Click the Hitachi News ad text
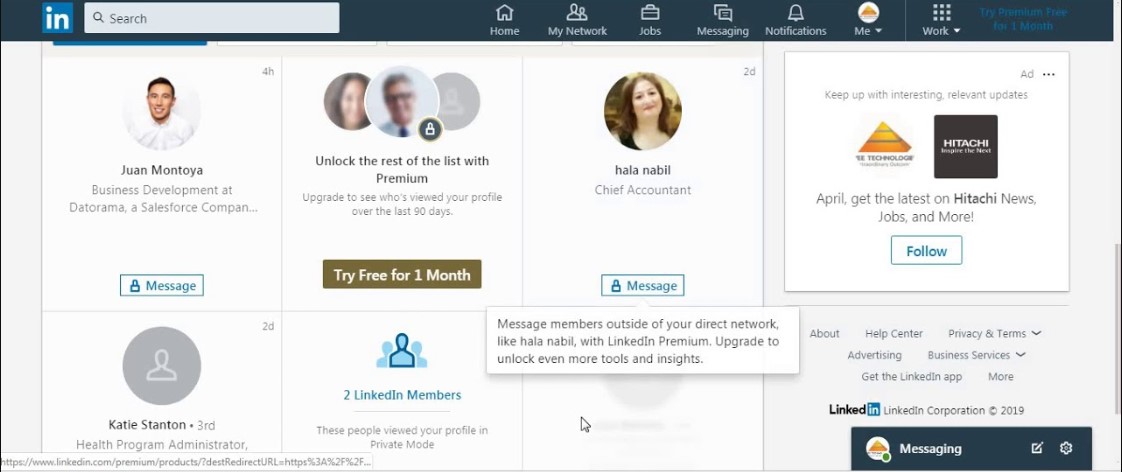The image size is (1122, 472). pyautogui.click(x=927, y=207)
